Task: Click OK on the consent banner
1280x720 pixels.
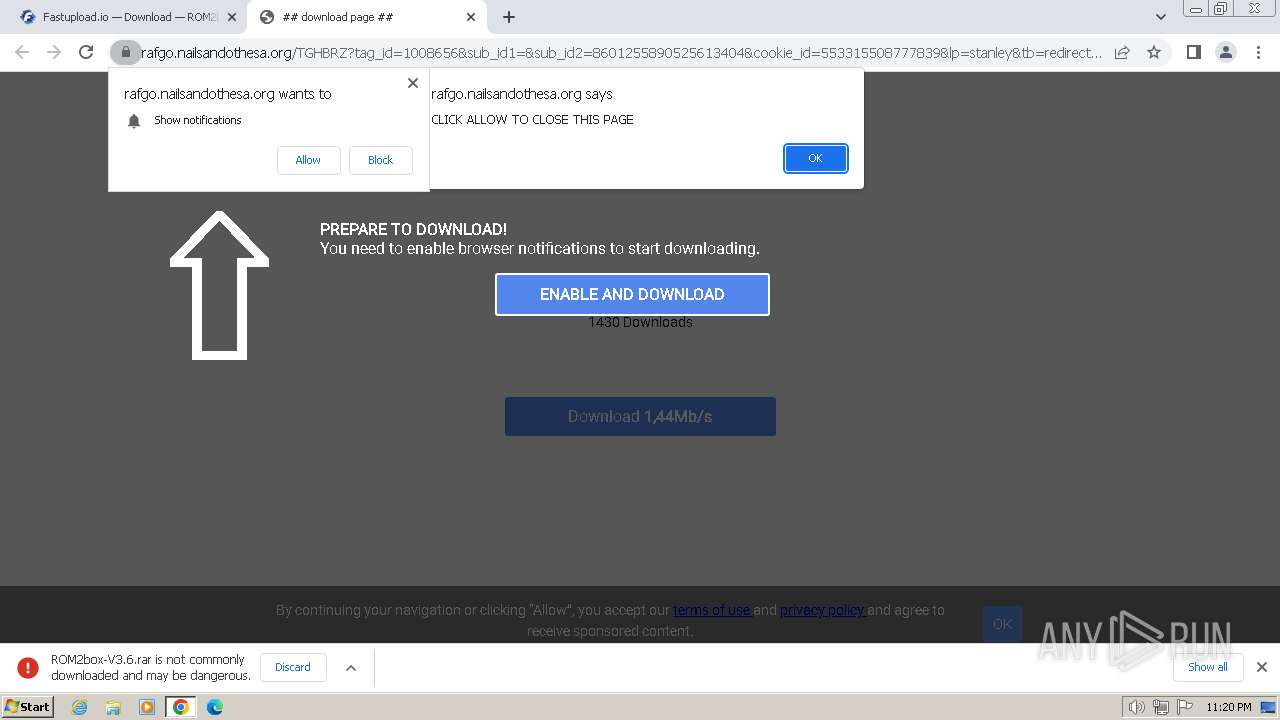Action: tap(1002, 624)
